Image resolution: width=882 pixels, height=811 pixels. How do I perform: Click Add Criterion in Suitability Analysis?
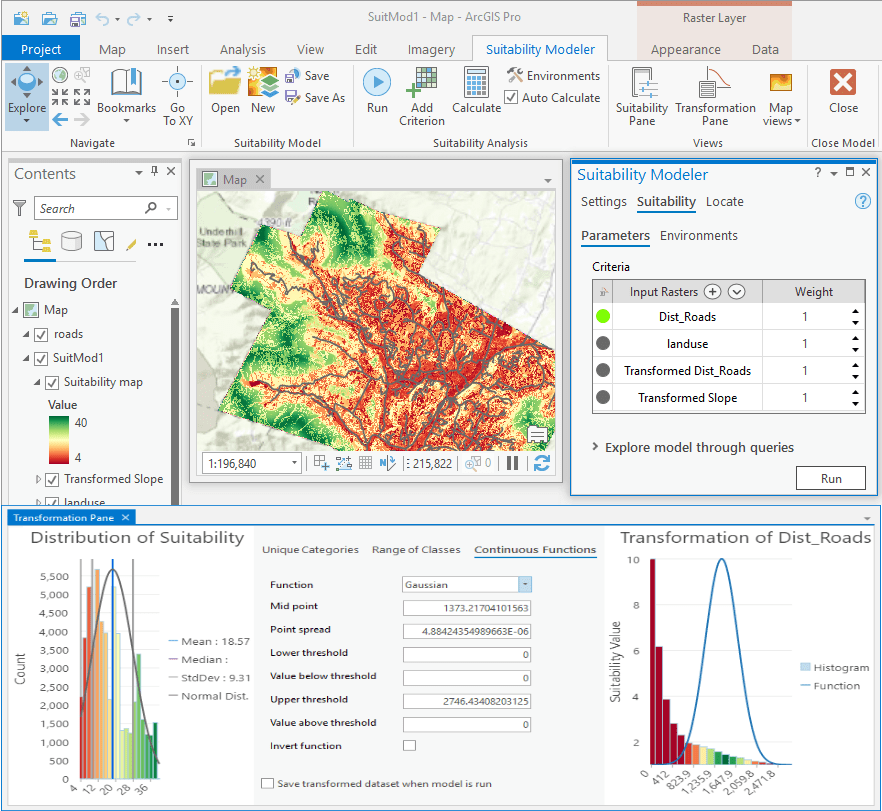point(421,95)
